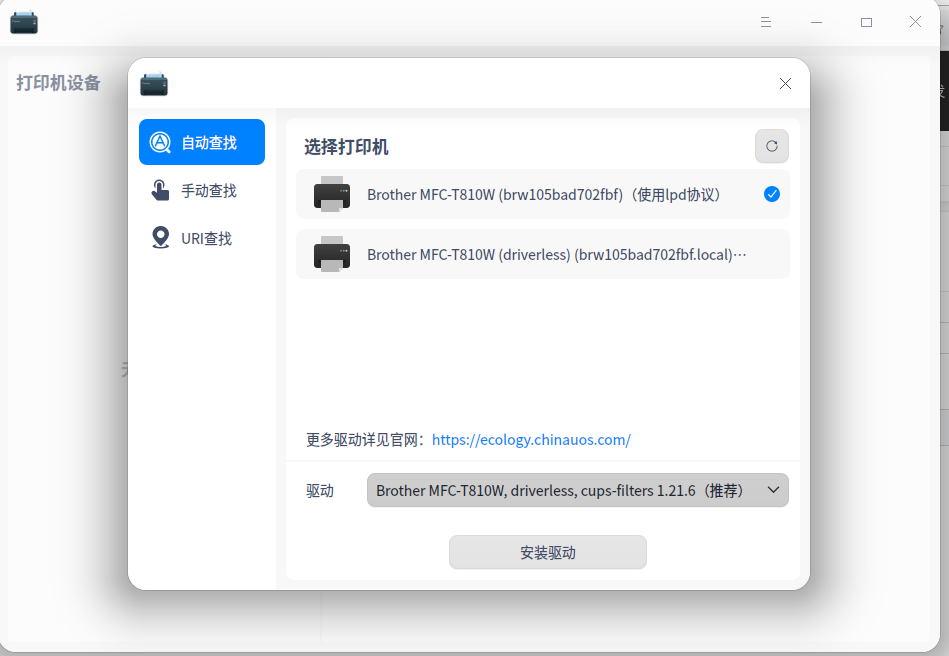This screenshot has height=656, width=949.
Task: Click the printer logo in the dialog titlebar
Action: click(x=152, y=84)
